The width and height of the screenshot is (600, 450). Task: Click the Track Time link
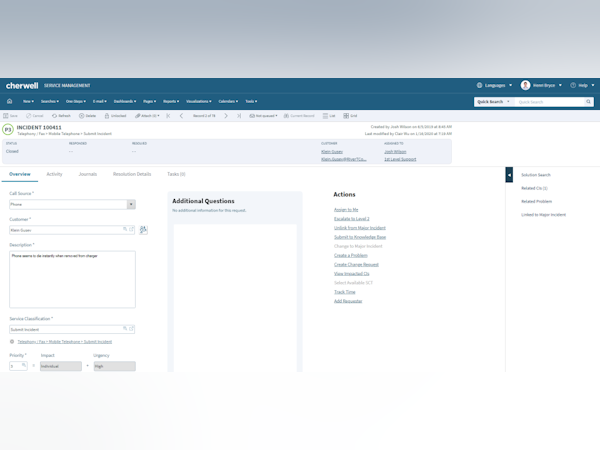(x=344, y=292)
